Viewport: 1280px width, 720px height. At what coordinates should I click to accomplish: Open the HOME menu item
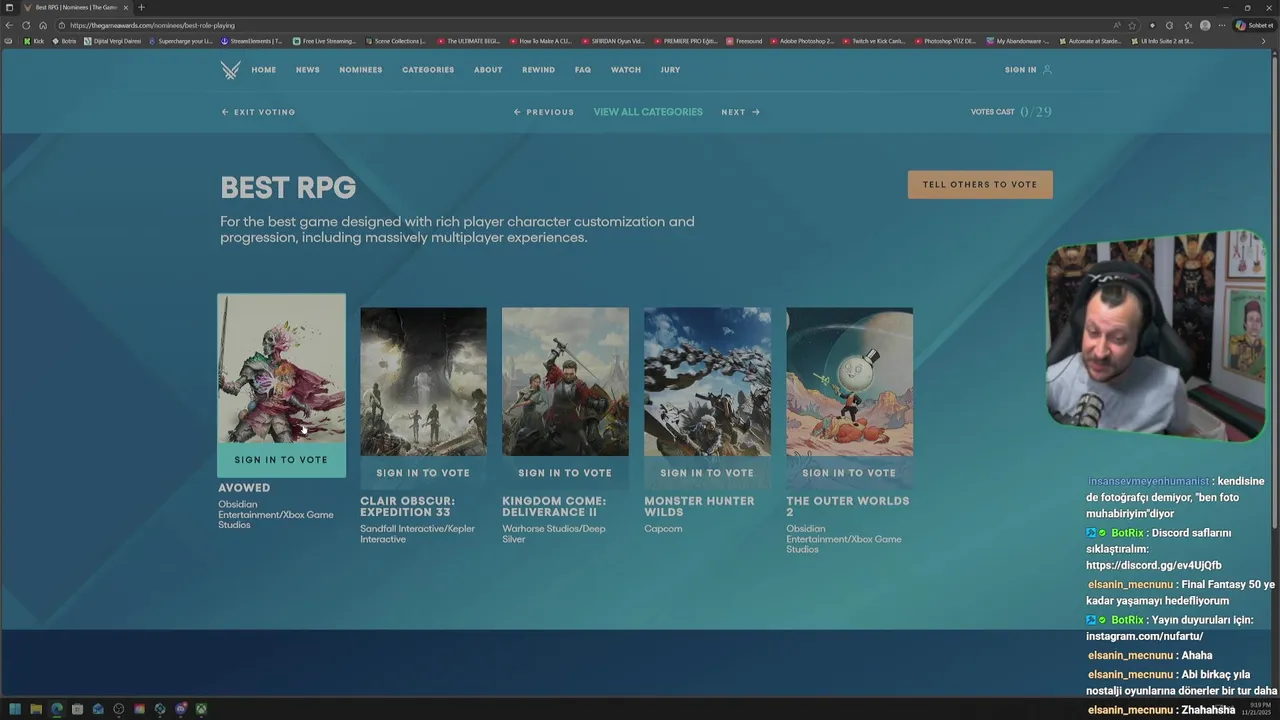[264, 70]
